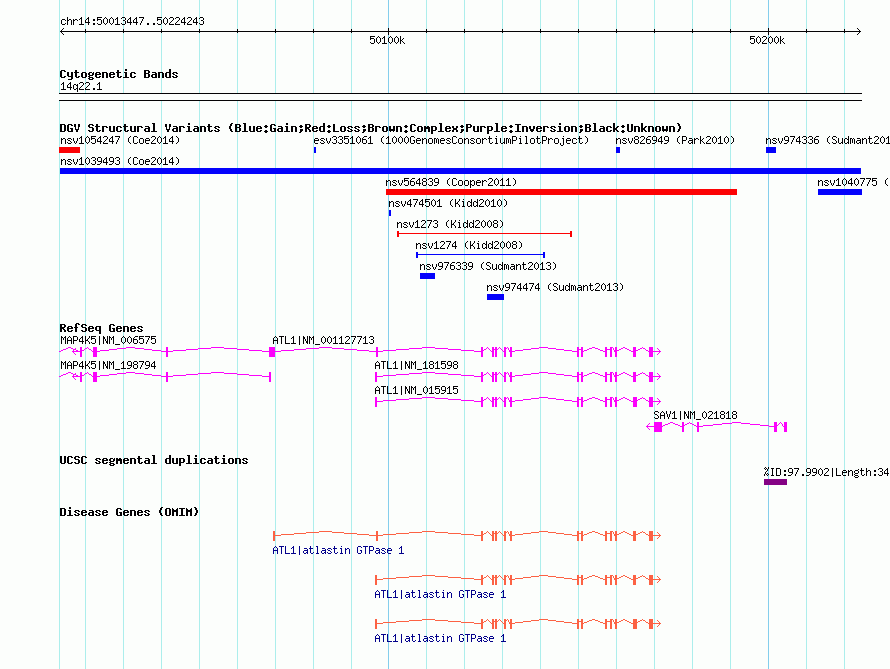Image resolution: width=890 pixels, height=669 pixels.
Task: Click the SAV1|NM_021818 gene label
Action: pyautogui.click(x=695, y=415)
